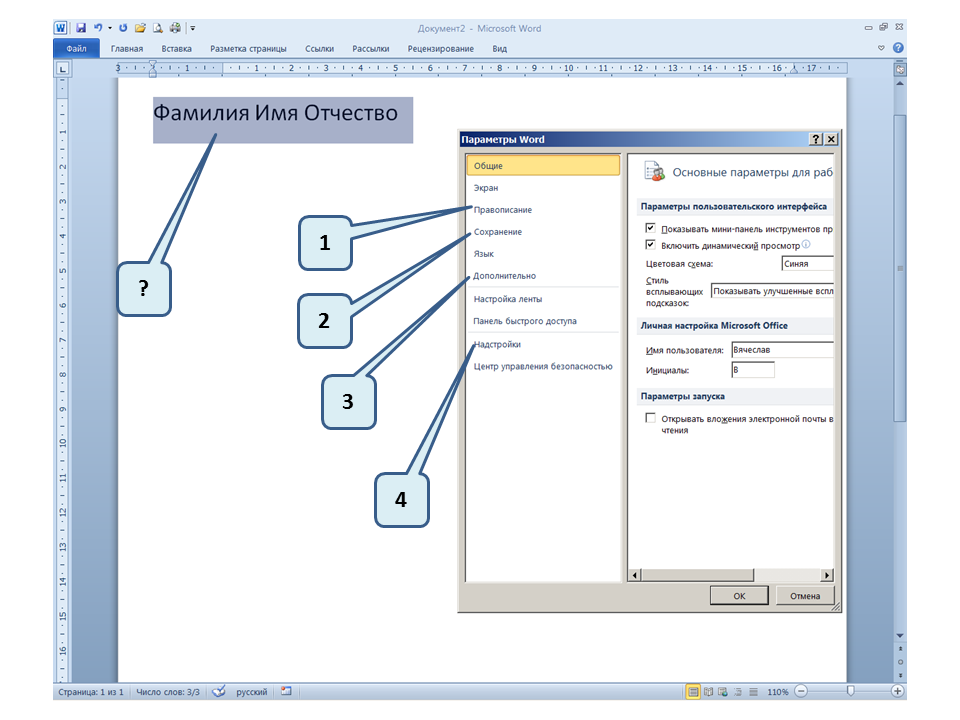Click the spell check icon in status bar
The width and height of the screenshot is (960, 720).
219,691
